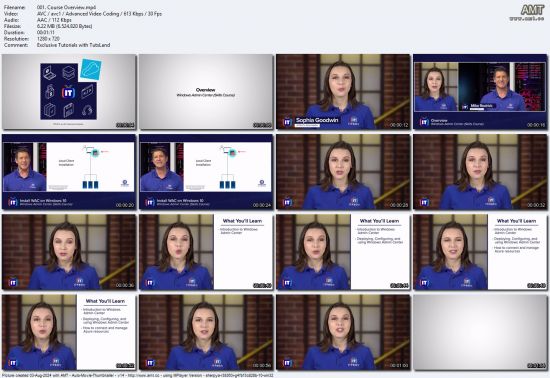
Task: Click the 'Resolution:' label
Action: coord(16,39)
